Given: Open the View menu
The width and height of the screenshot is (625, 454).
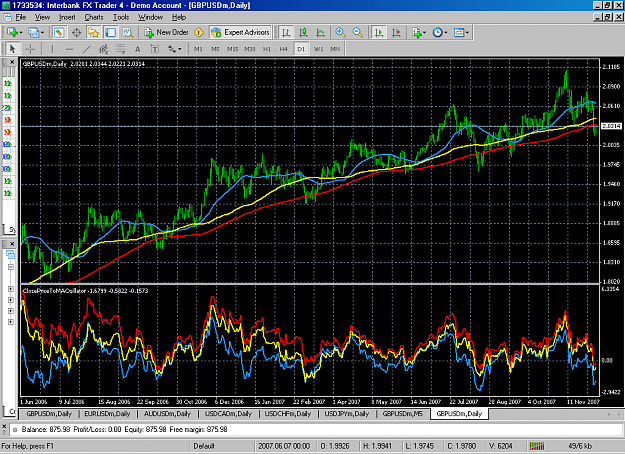Looking at the screenshot, I should pos(42,17).
